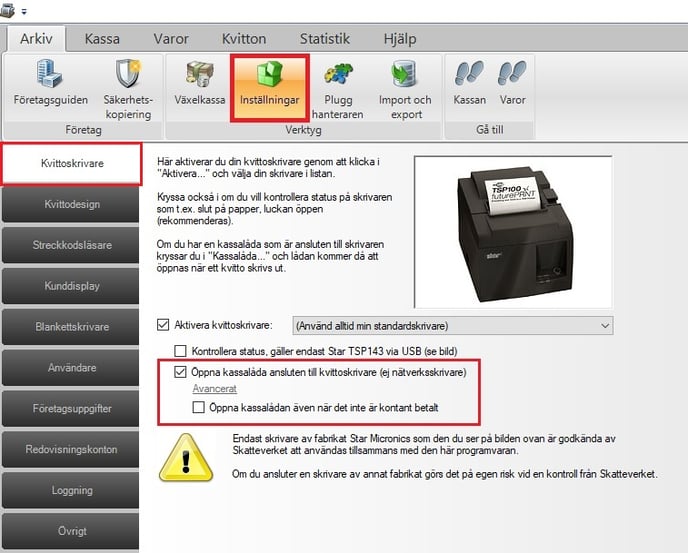Select Kvittodesign settings section
This screenshot has width=688, height=553.
(71, 205)
